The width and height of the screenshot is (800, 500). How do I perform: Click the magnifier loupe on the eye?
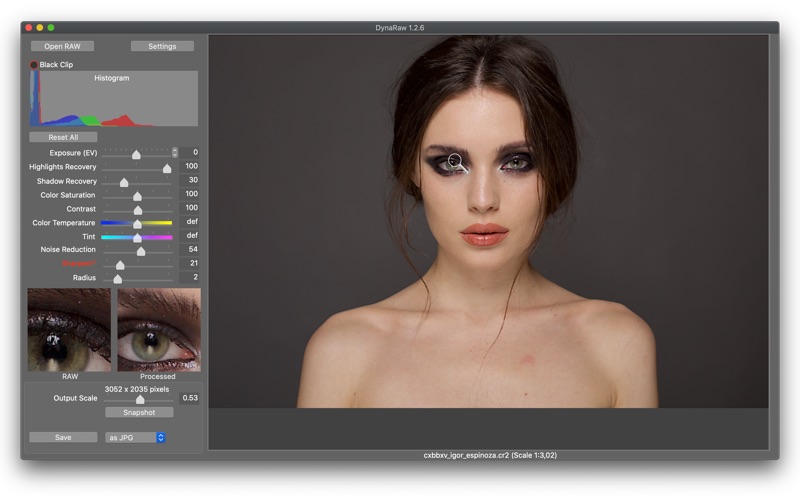click(x=456, y=162)
